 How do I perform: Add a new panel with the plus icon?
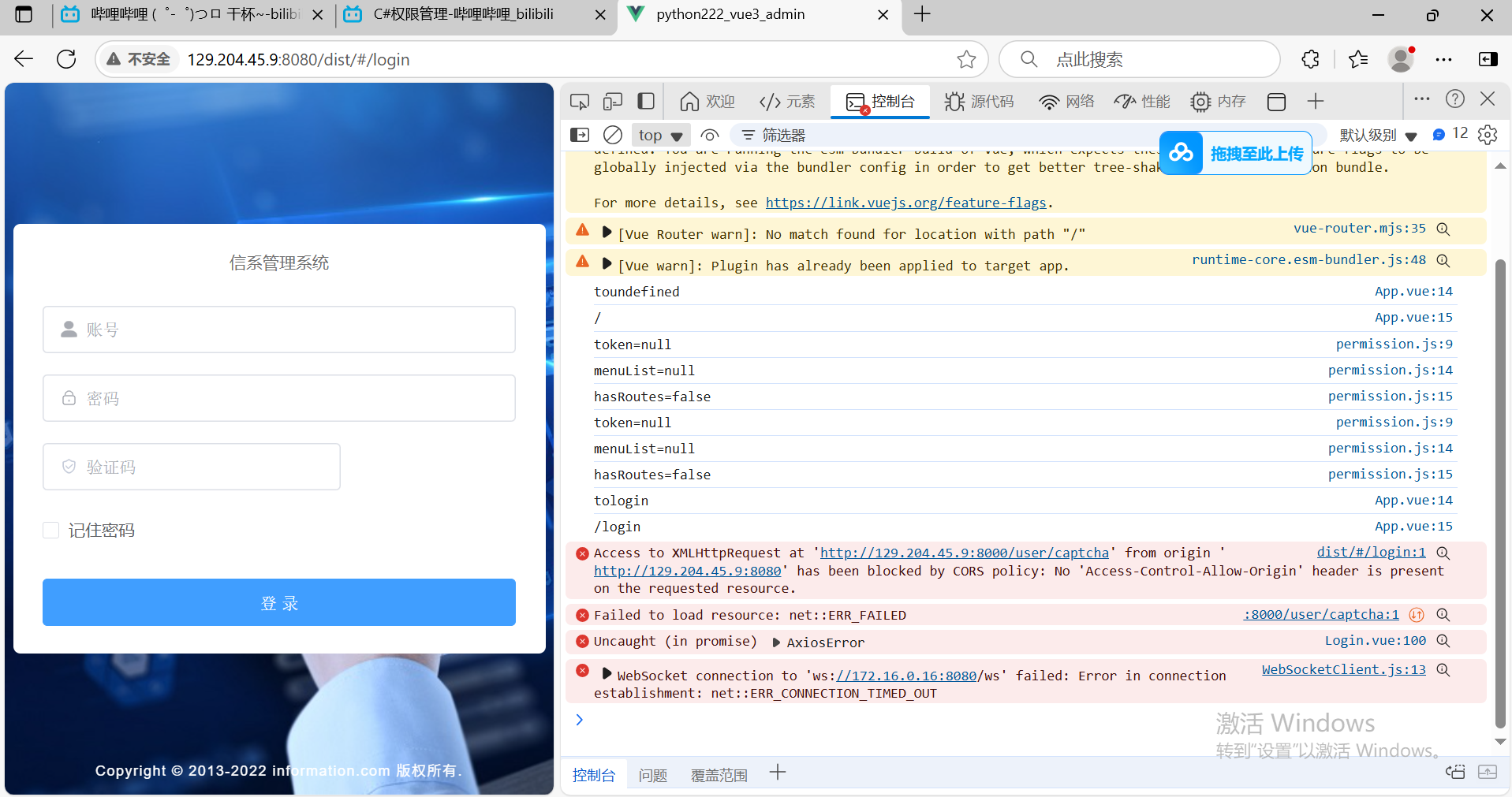(x=1315, y=101)
